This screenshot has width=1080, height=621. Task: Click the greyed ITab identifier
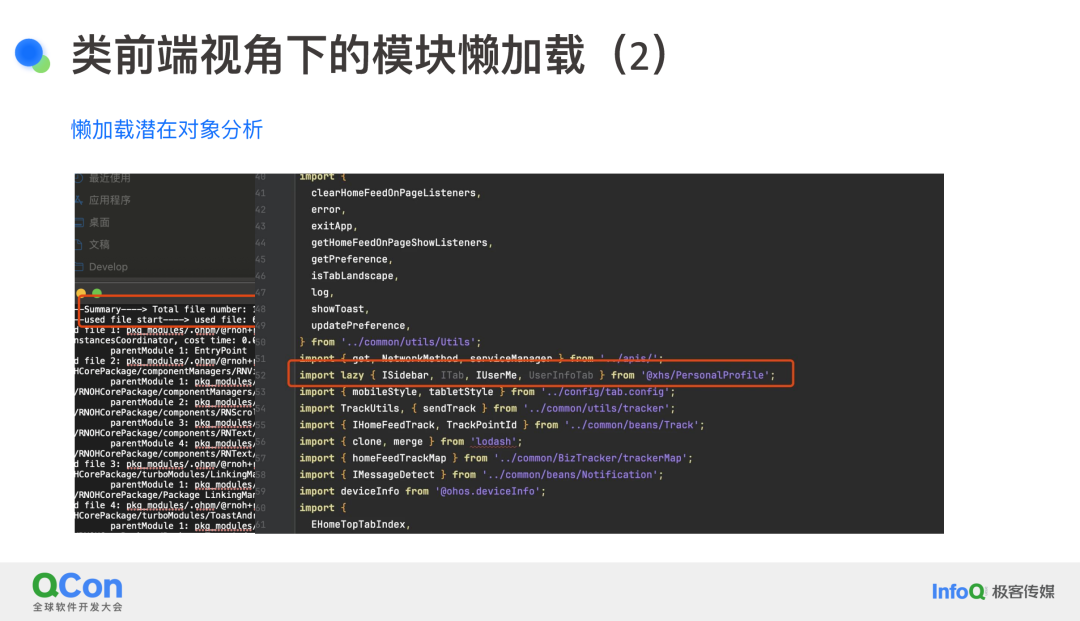tap(452, 375)
